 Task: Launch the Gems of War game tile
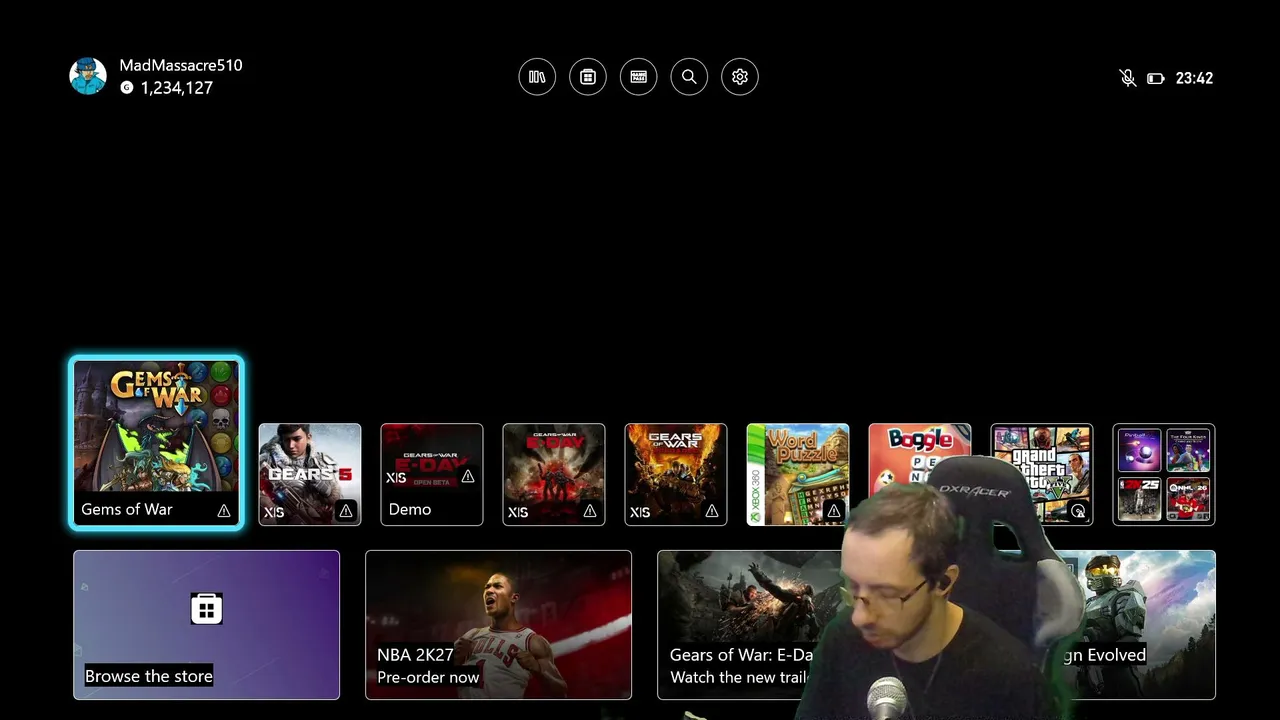(156, 442)
